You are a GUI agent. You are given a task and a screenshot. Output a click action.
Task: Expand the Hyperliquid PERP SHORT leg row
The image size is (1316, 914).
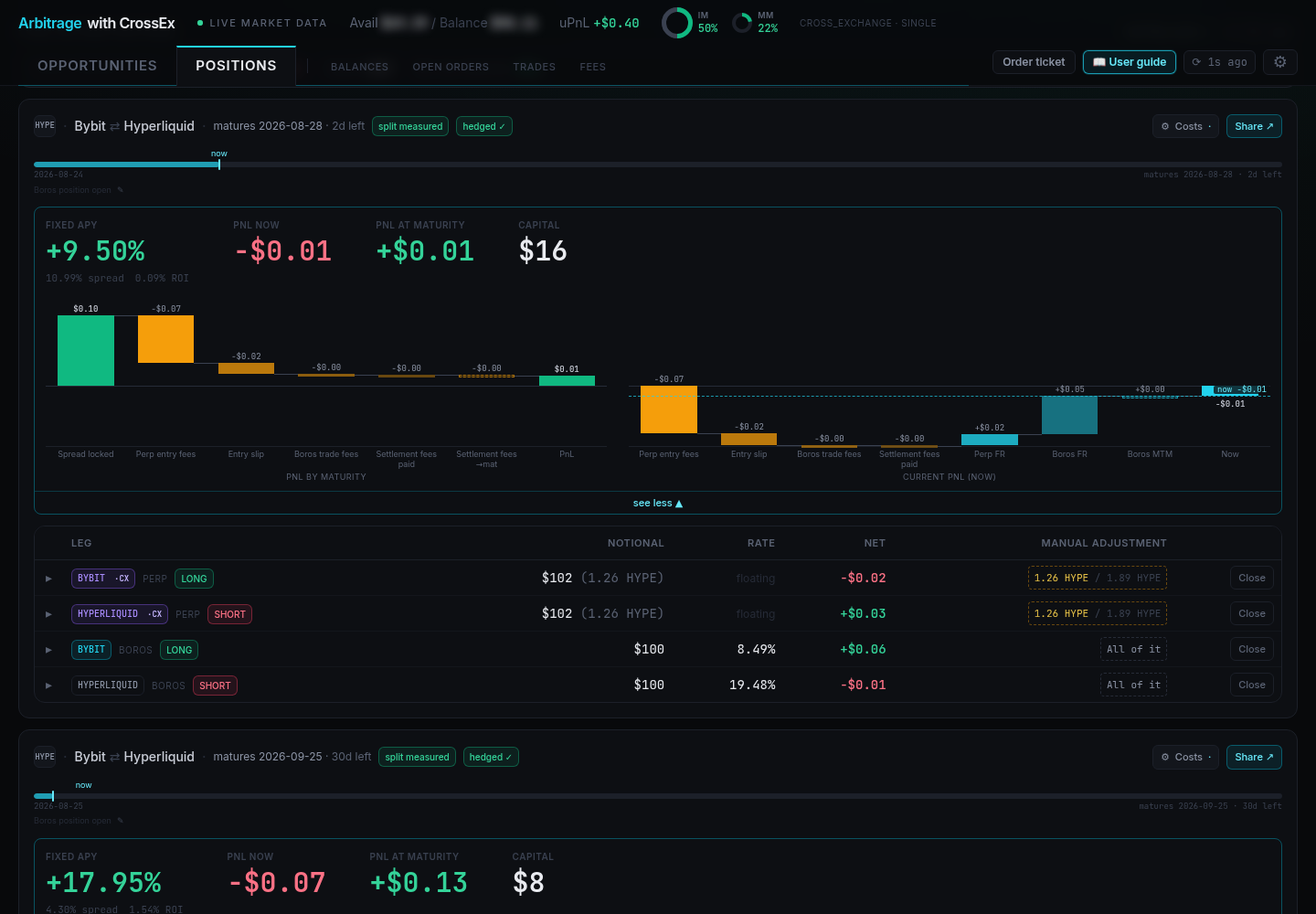pyautogui.click(x=48, y=614)
